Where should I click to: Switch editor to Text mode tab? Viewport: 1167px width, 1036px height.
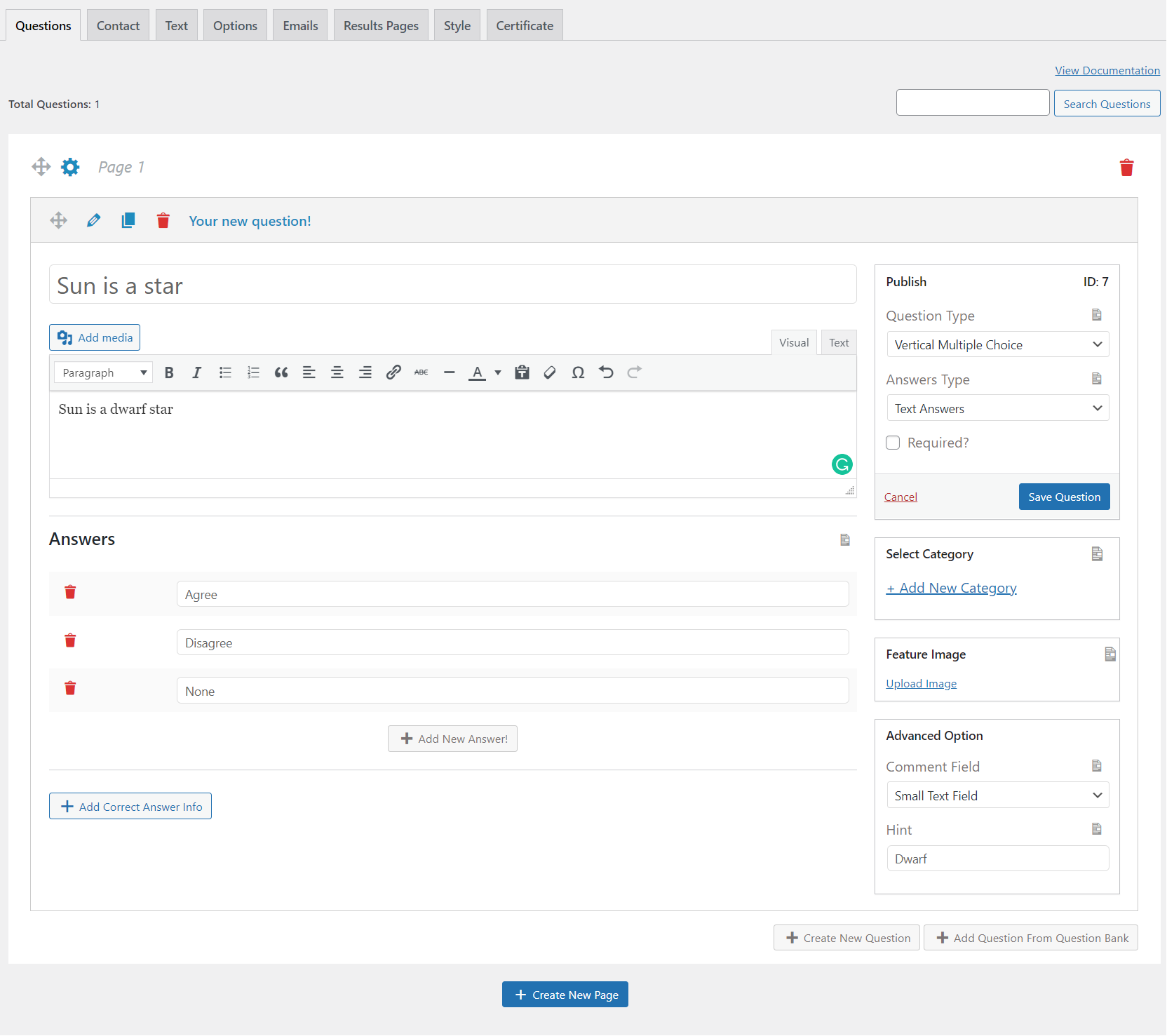[839, 342]
